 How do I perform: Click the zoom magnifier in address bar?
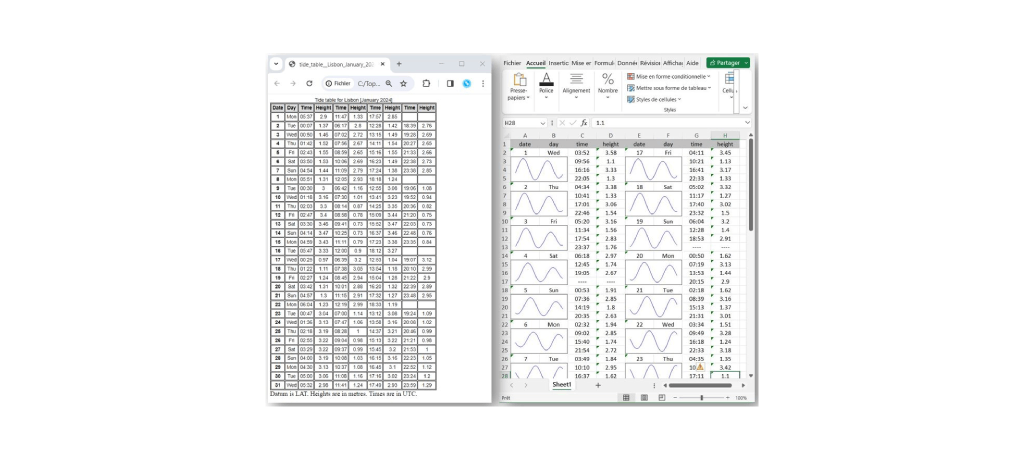(388, 84)
